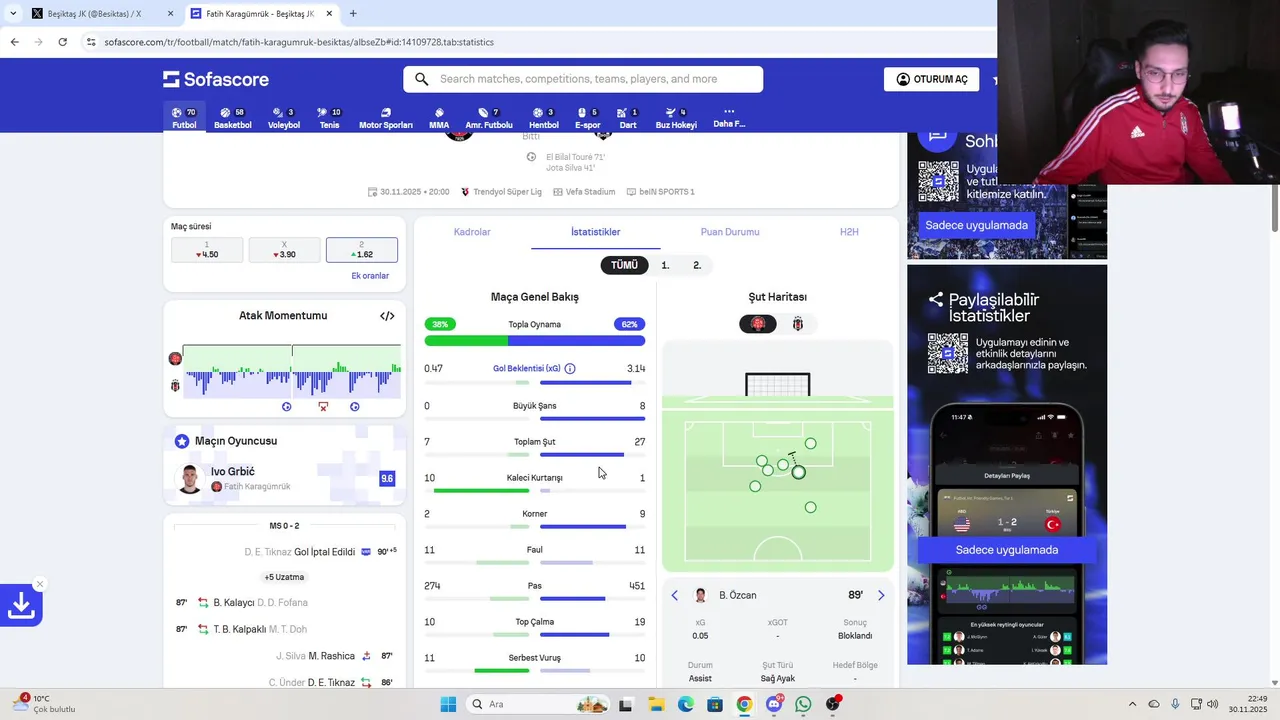Screen dimensions: 1280x720
Task: Show Beşiktaş shots in shot map
Action: 798,324
